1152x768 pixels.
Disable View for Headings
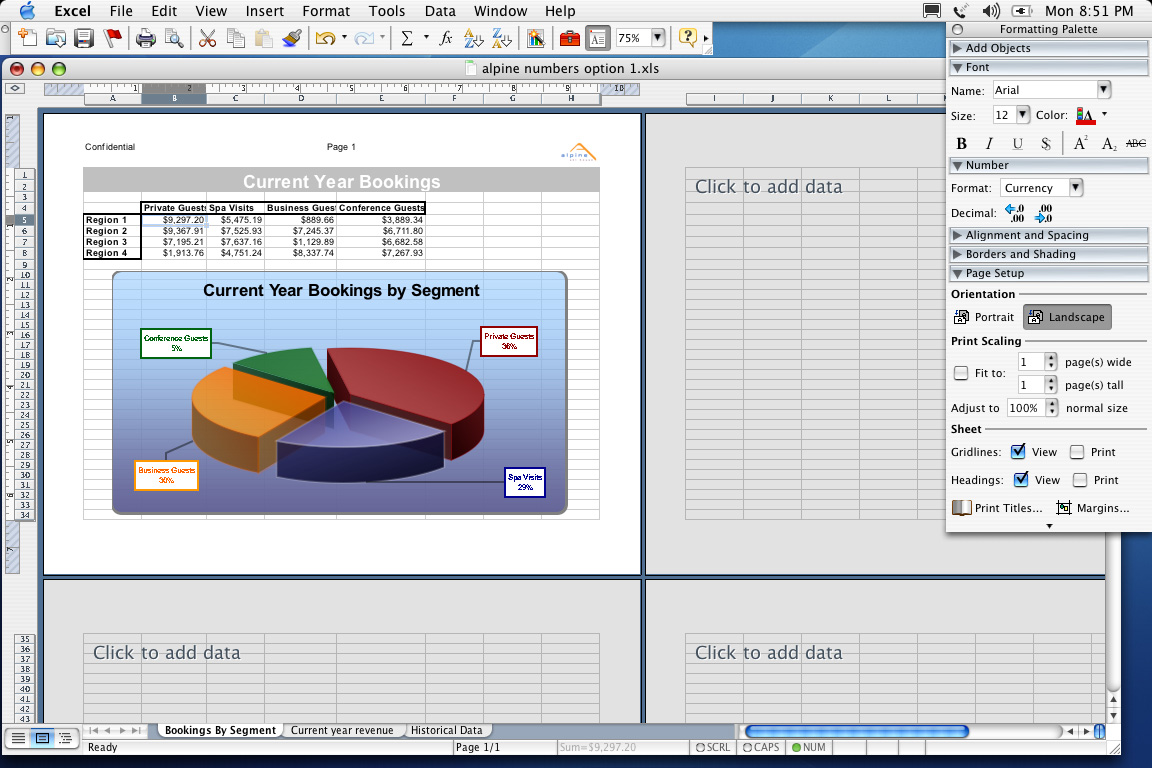1020,479
